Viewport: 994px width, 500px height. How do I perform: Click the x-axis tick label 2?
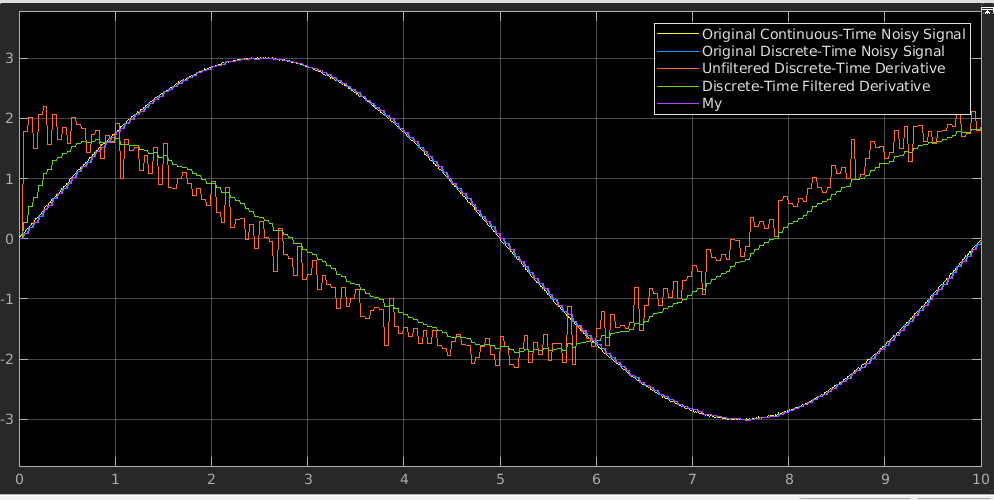click(212, 479)
